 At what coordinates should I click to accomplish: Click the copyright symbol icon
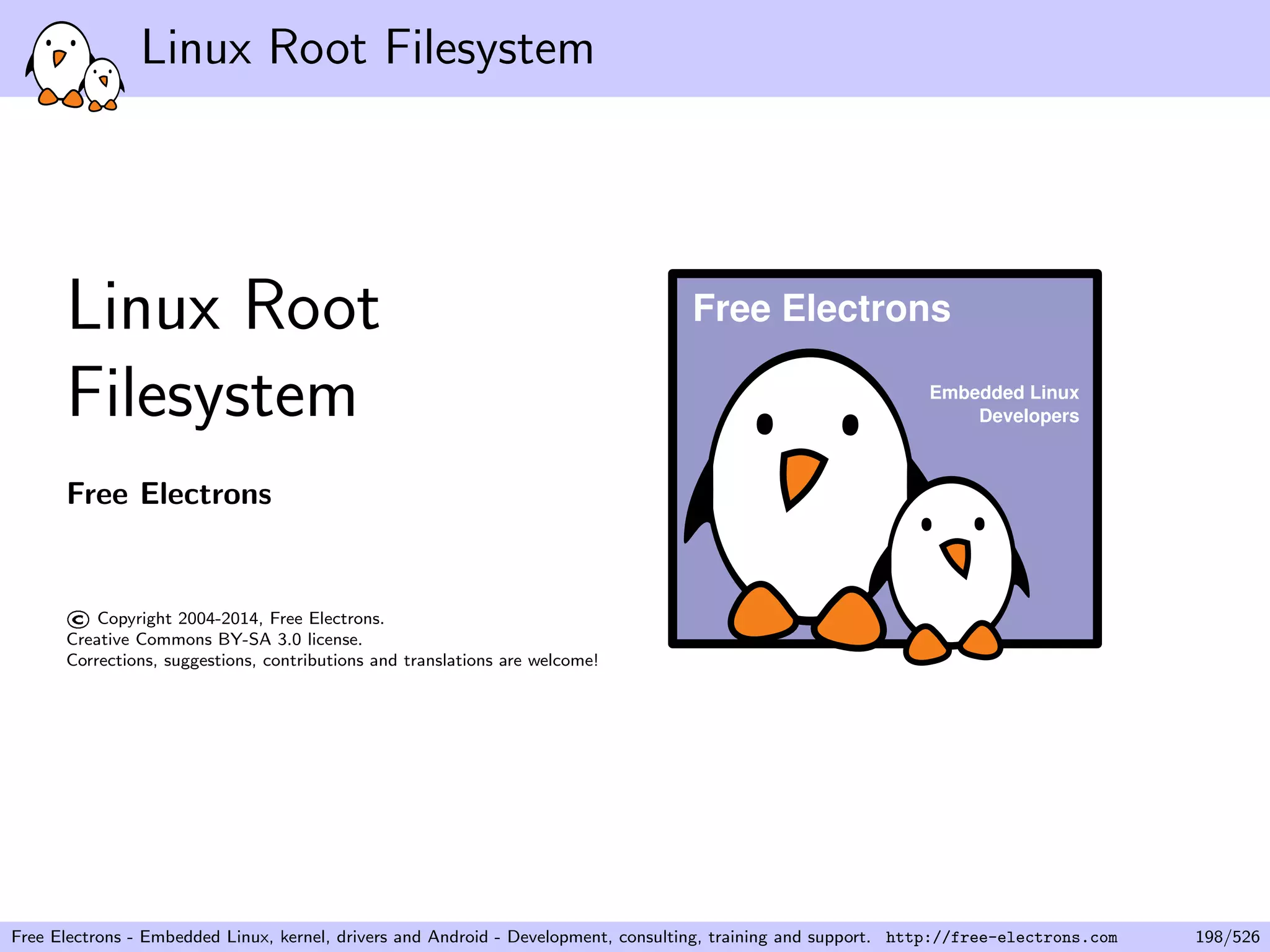tap(78, 619)
